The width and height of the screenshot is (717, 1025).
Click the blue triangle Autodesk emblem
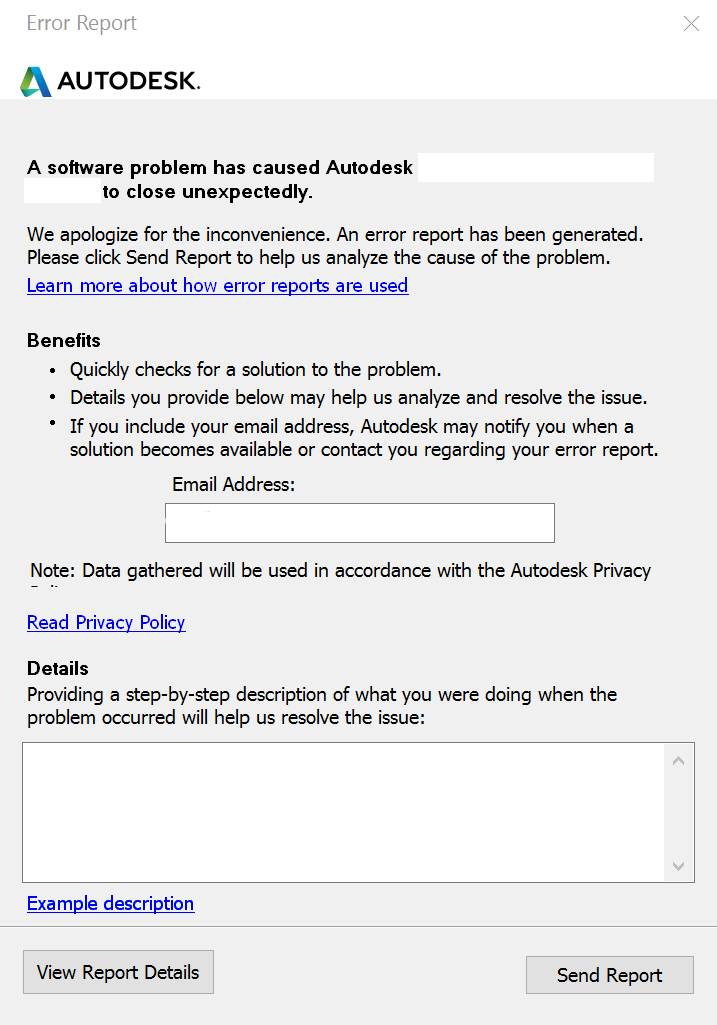tap(37, 79)
